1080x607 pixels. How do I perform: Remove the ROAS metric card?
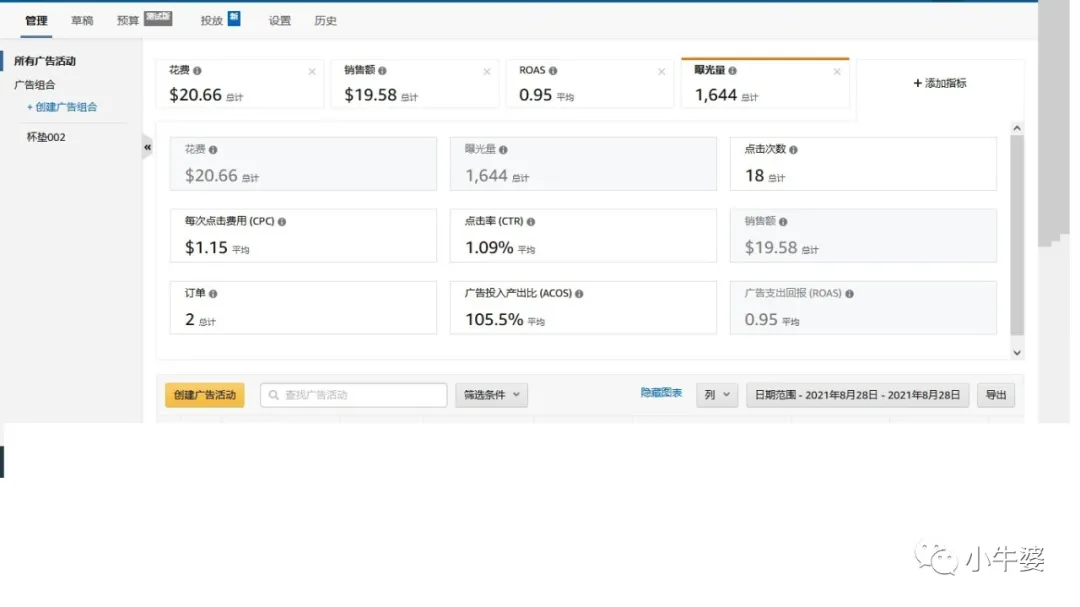(x=661, y=71)
